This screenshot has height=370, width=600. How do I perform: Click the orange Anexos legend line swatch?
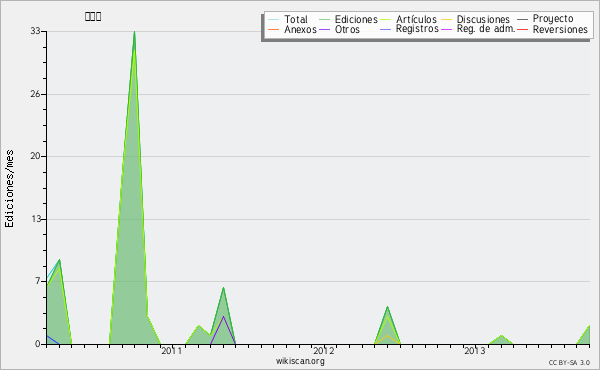(x=273, y=29)
